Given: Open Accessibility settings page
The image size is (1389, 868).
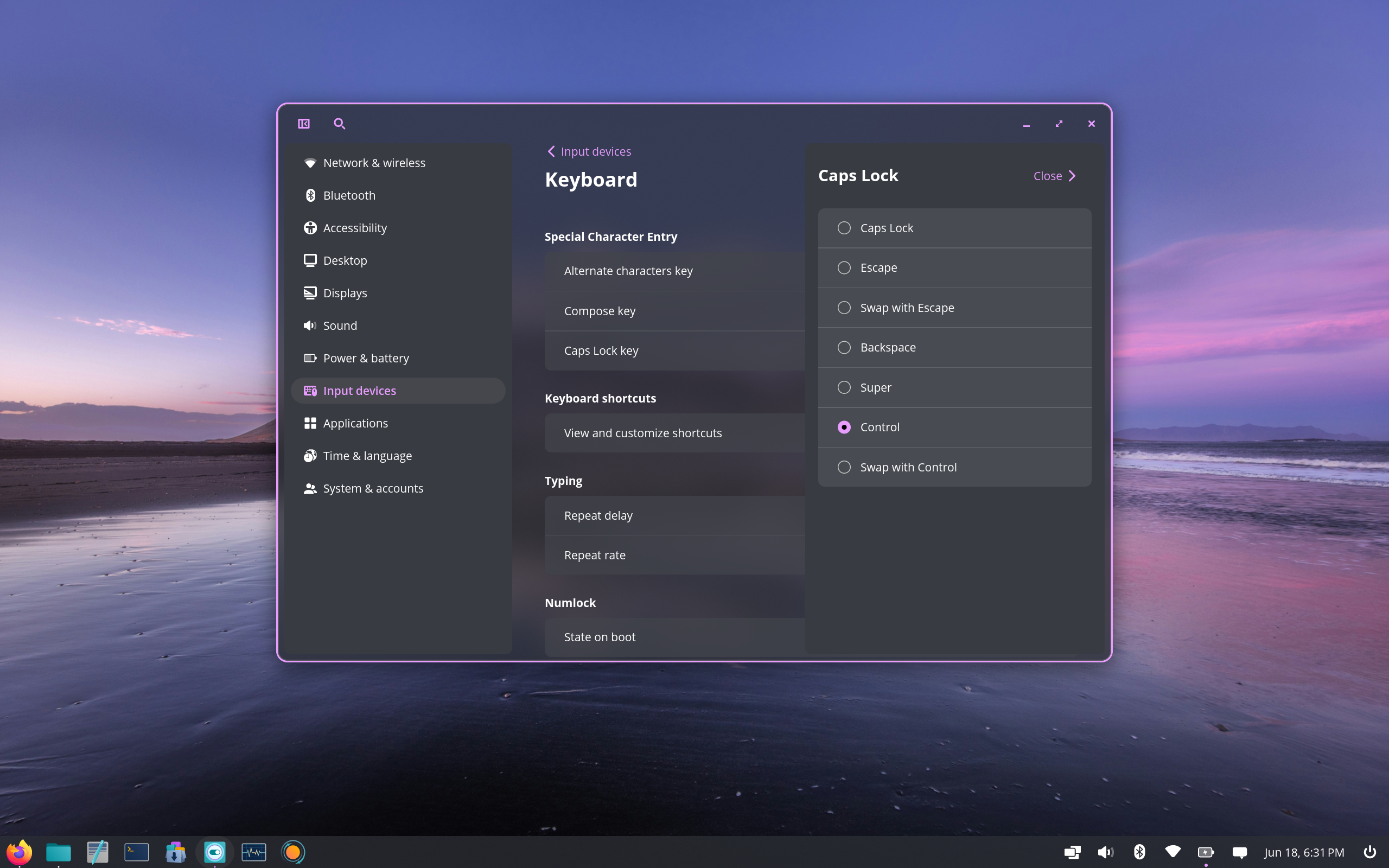Looking at the screenshot, I should click(x=398, y=228).
